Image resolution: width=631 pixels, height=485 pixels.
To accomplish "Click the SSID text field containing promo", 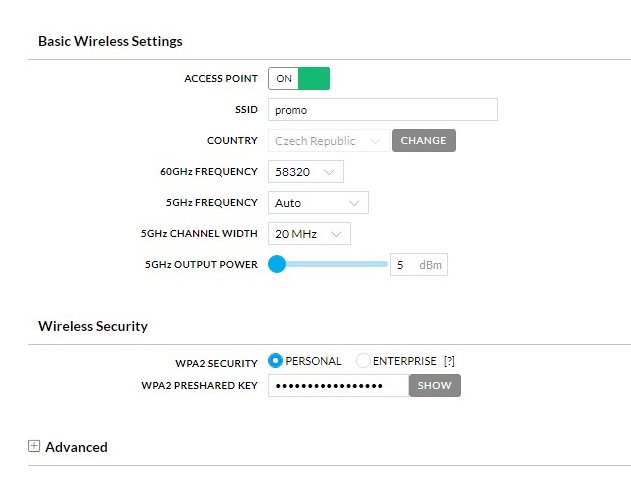I will [382, 110].
